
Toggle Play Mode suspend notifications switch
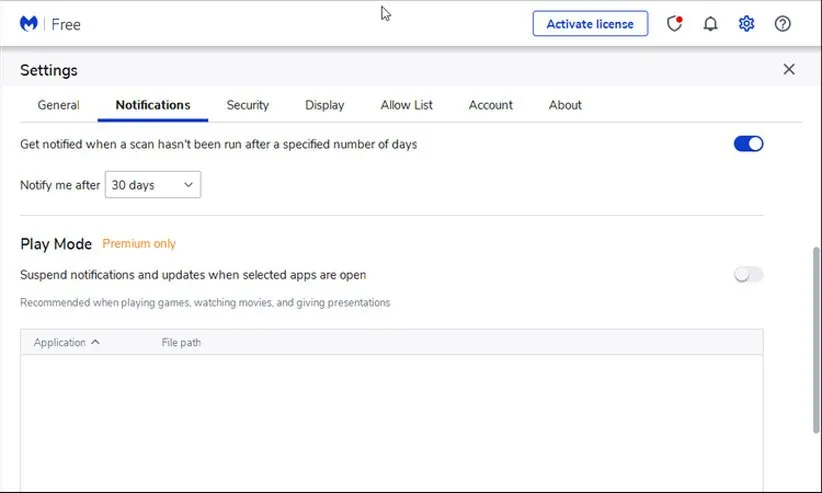(748, 275)
